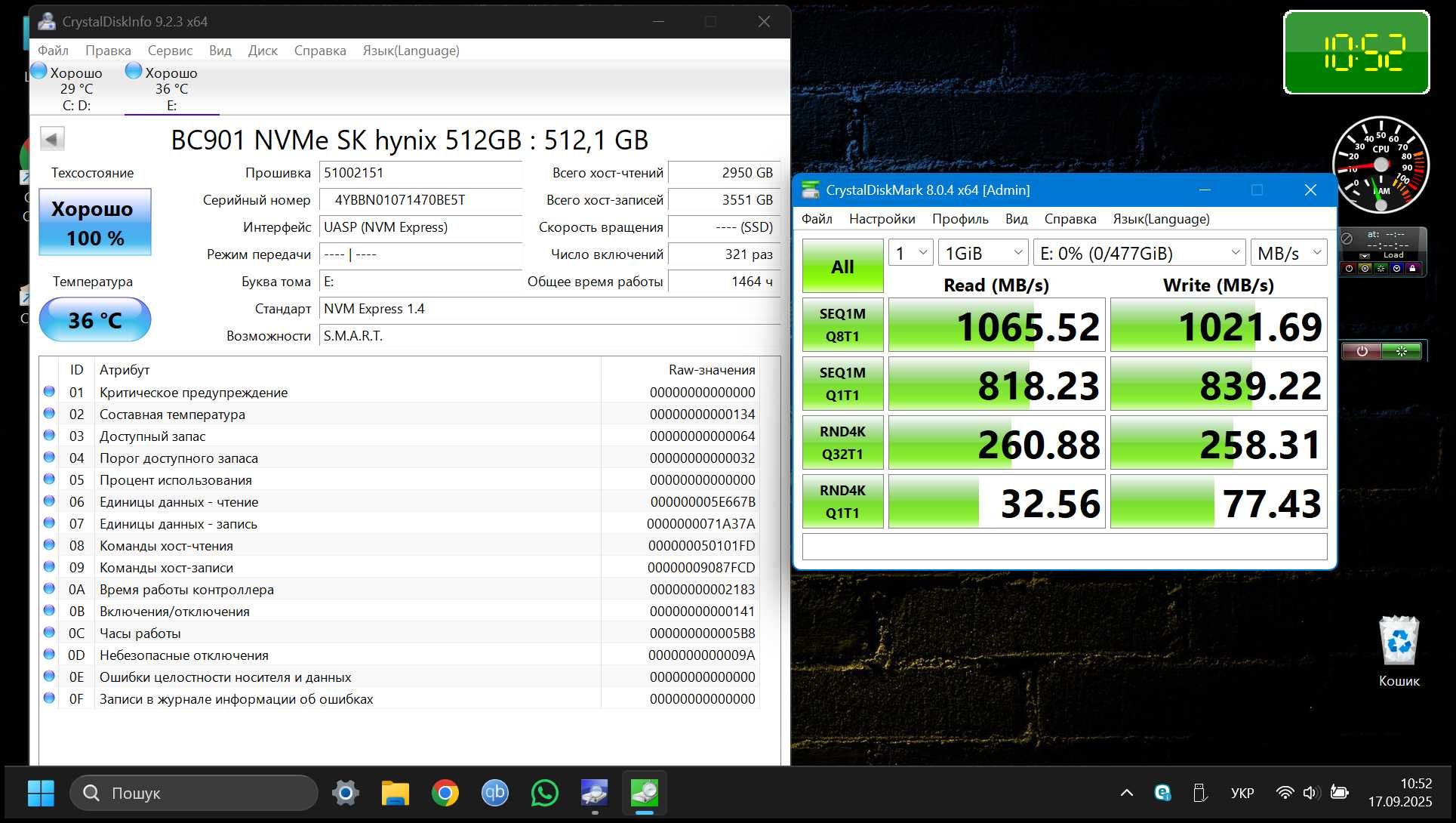Click the RND4K Q1T1 write result 77.43
The height and width of the screenshot is (823, 1456).
point(1218,501)
